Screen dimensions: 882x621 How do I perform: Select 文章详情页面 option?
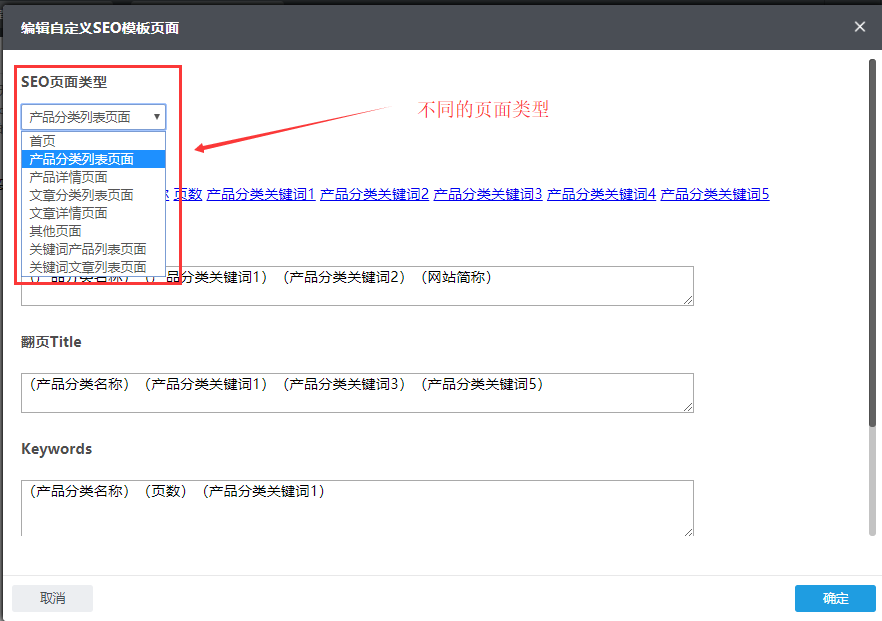(x=69, y=213)
